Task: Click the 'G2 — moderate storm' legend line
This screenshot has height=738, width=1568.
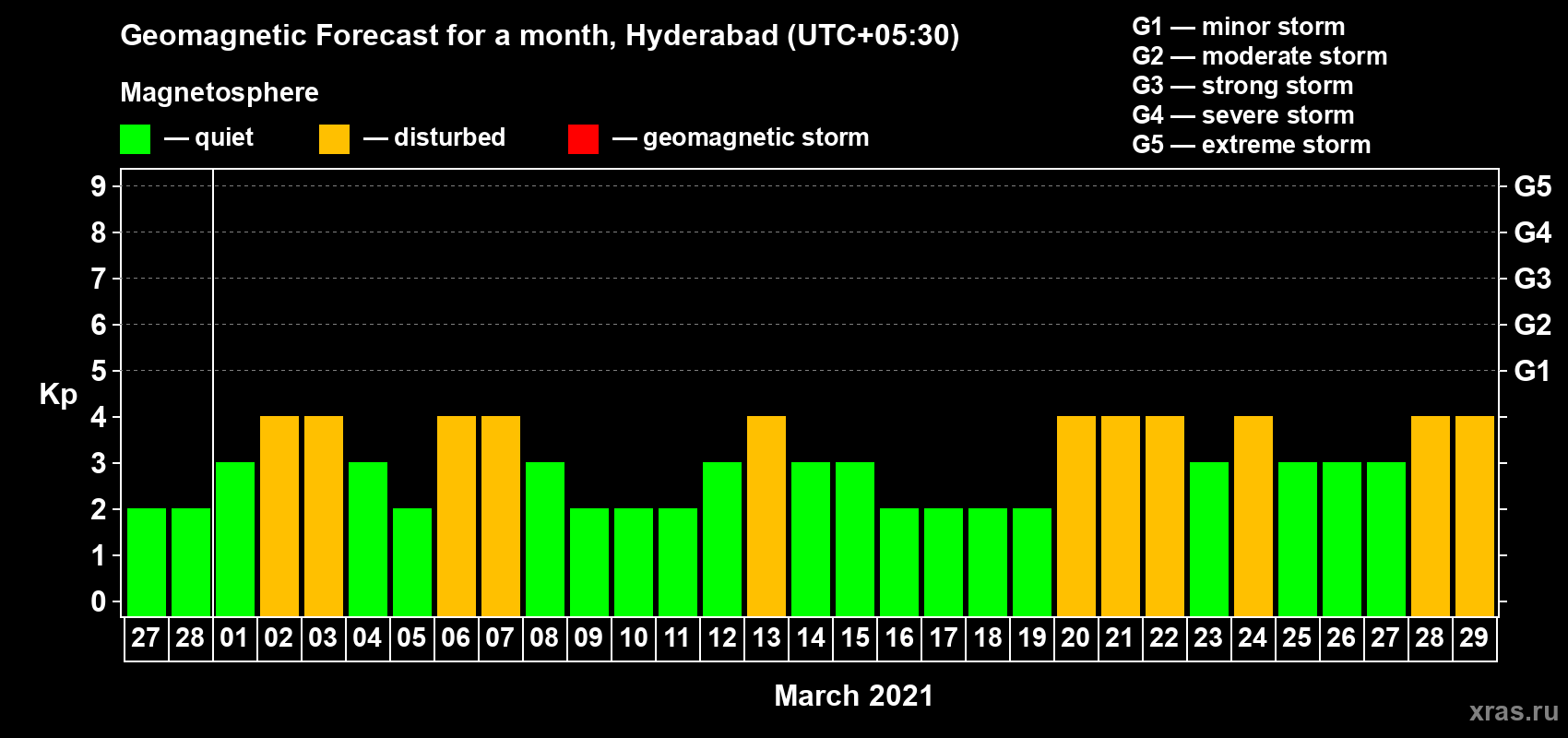Action: click(x=1260, y=56)
